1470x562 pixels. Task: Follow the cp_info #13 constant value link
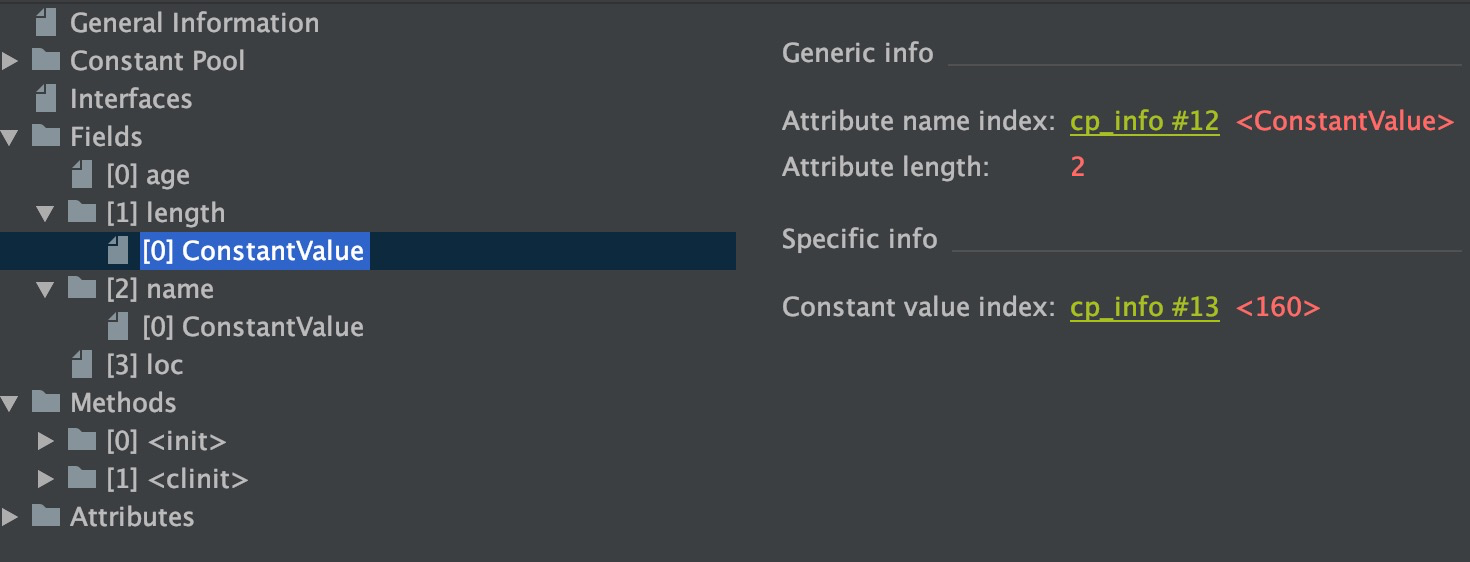pyautogui.click(x=1144, y=307)
